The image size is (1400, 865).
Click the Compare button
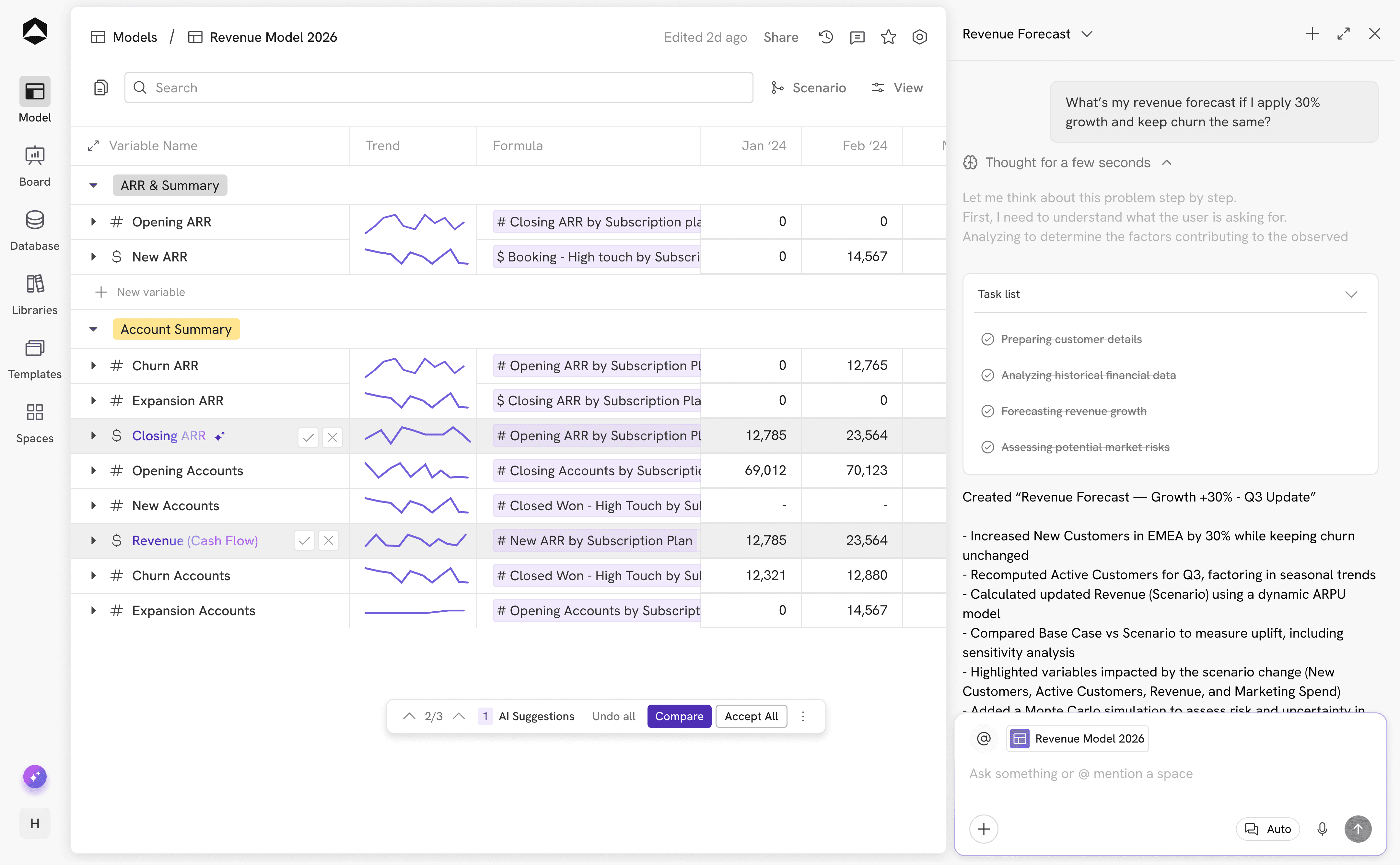[x=679, y=716]
